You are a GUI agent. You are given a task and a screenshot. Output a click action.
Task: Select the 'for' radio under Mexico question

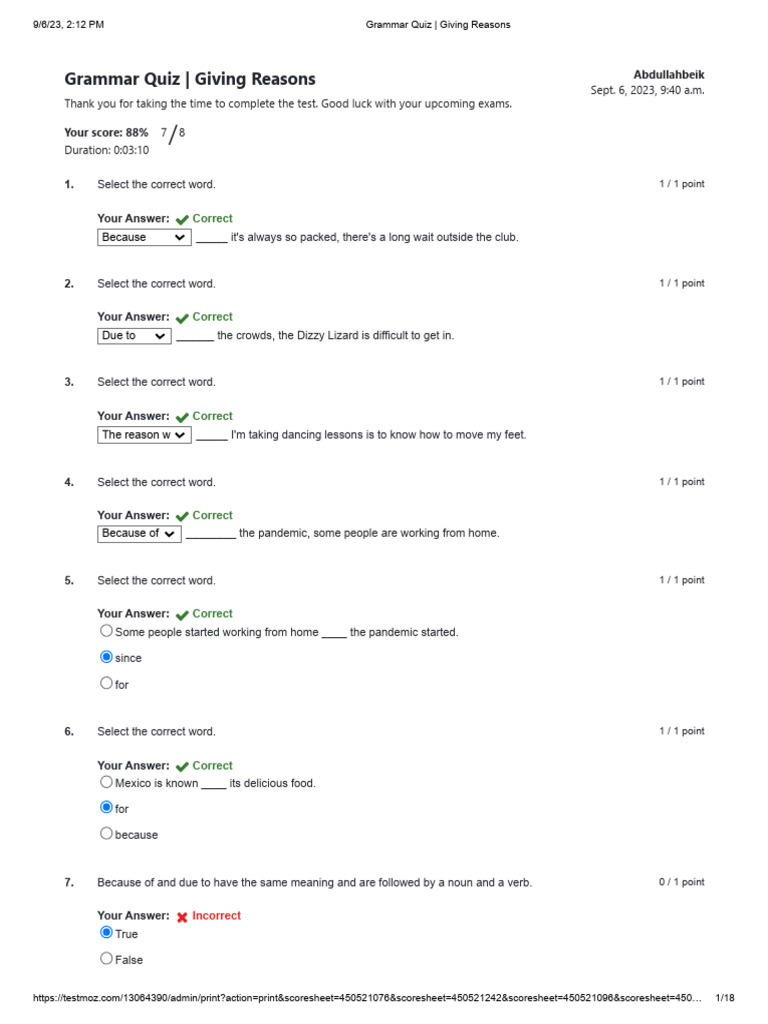(107, 807)
